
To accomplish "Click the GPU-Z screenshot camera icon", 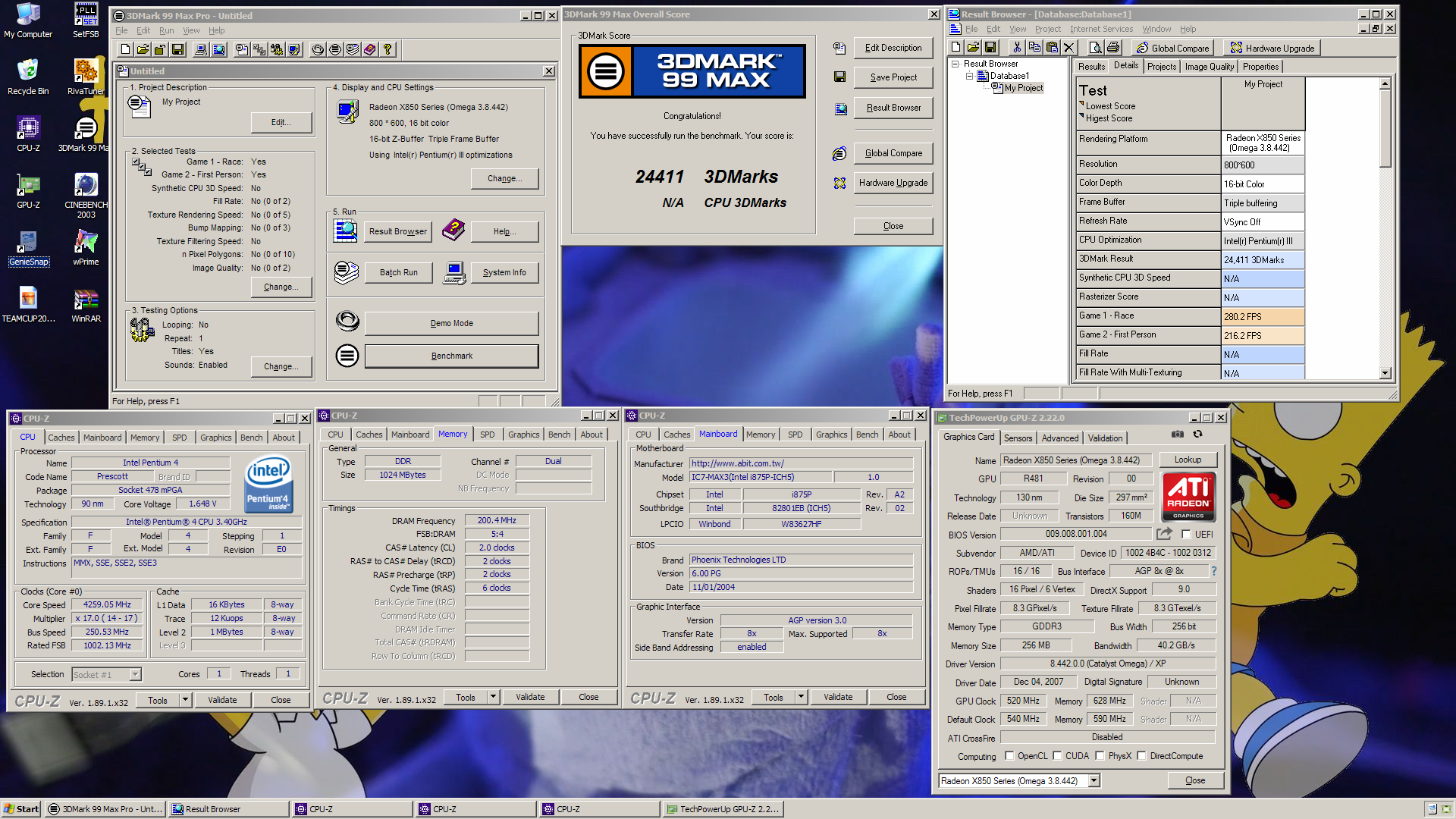I will tap(1177, 435).
